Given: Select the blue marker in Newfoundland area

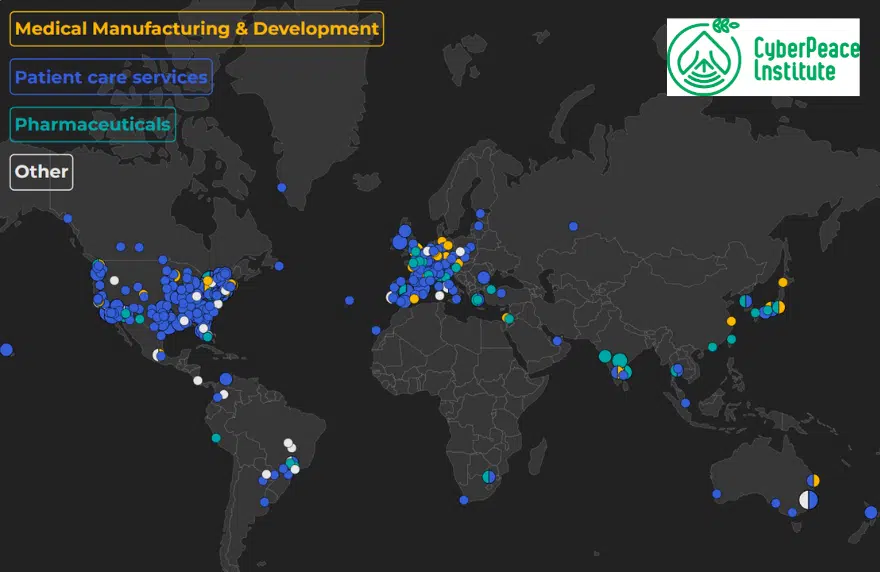Looking at the screenshot, I should click(x=279, y=266).
